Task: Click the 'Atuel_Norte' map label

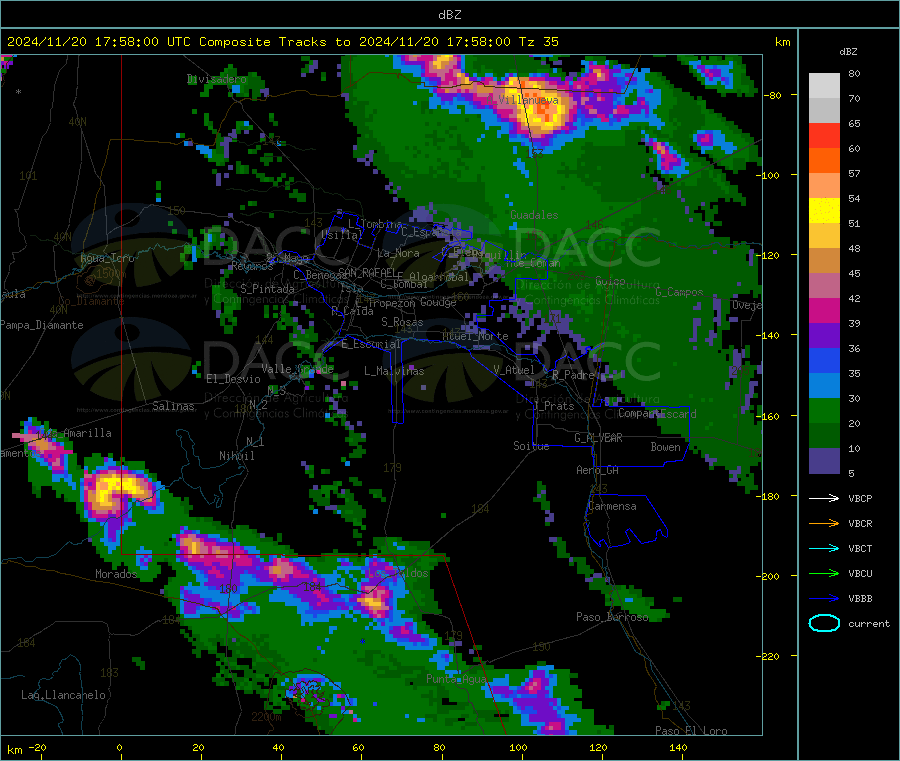Action: coord(475,336)
